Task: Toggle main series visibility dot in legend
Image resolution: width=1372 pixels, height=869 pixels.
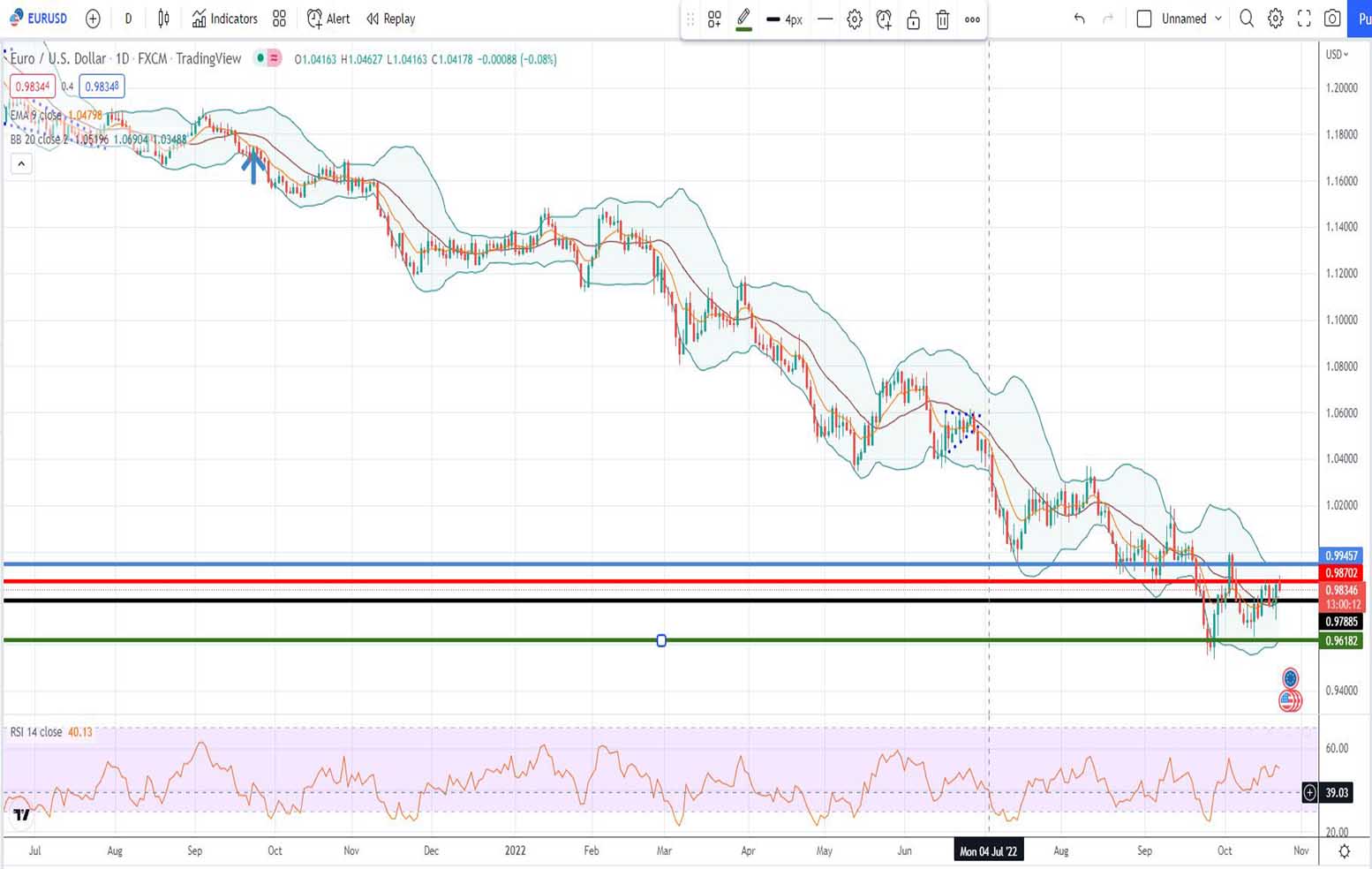Action: (260, 58)
